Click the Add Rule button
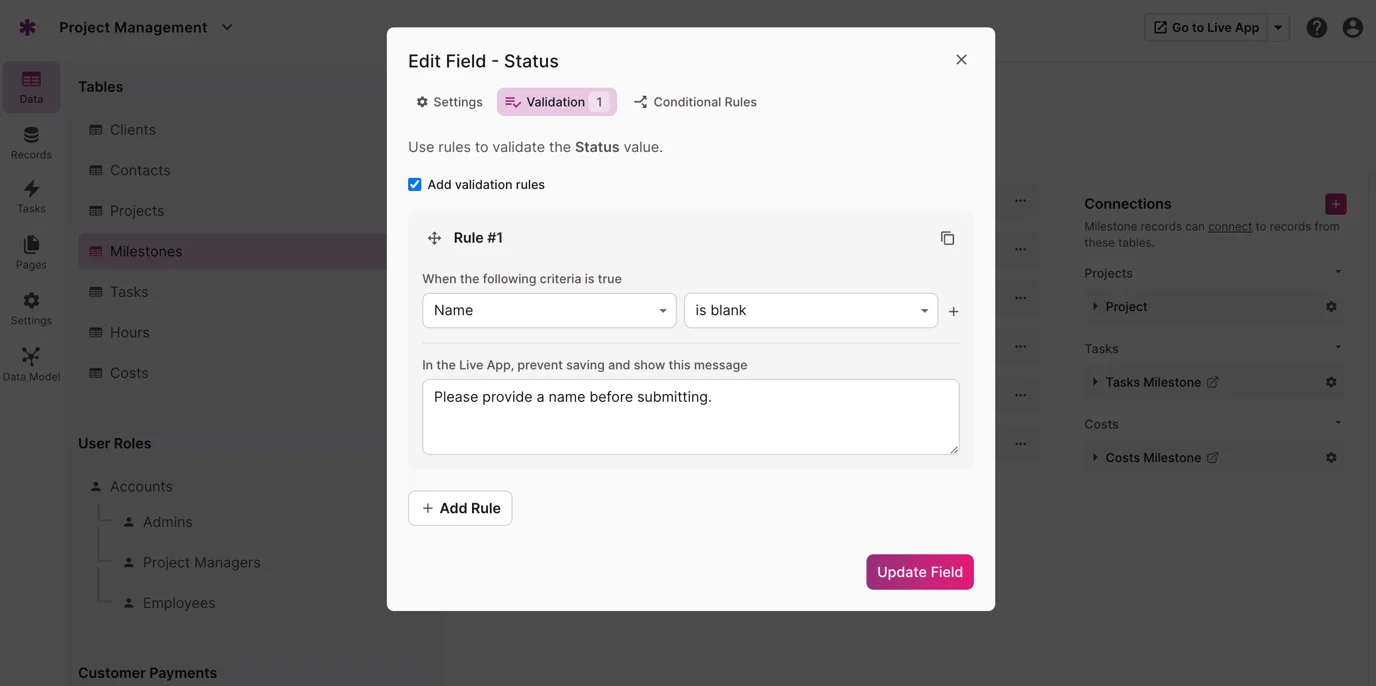Viewport: 1376px width, 686px height. pyautogui.click(x=460, y=508)
